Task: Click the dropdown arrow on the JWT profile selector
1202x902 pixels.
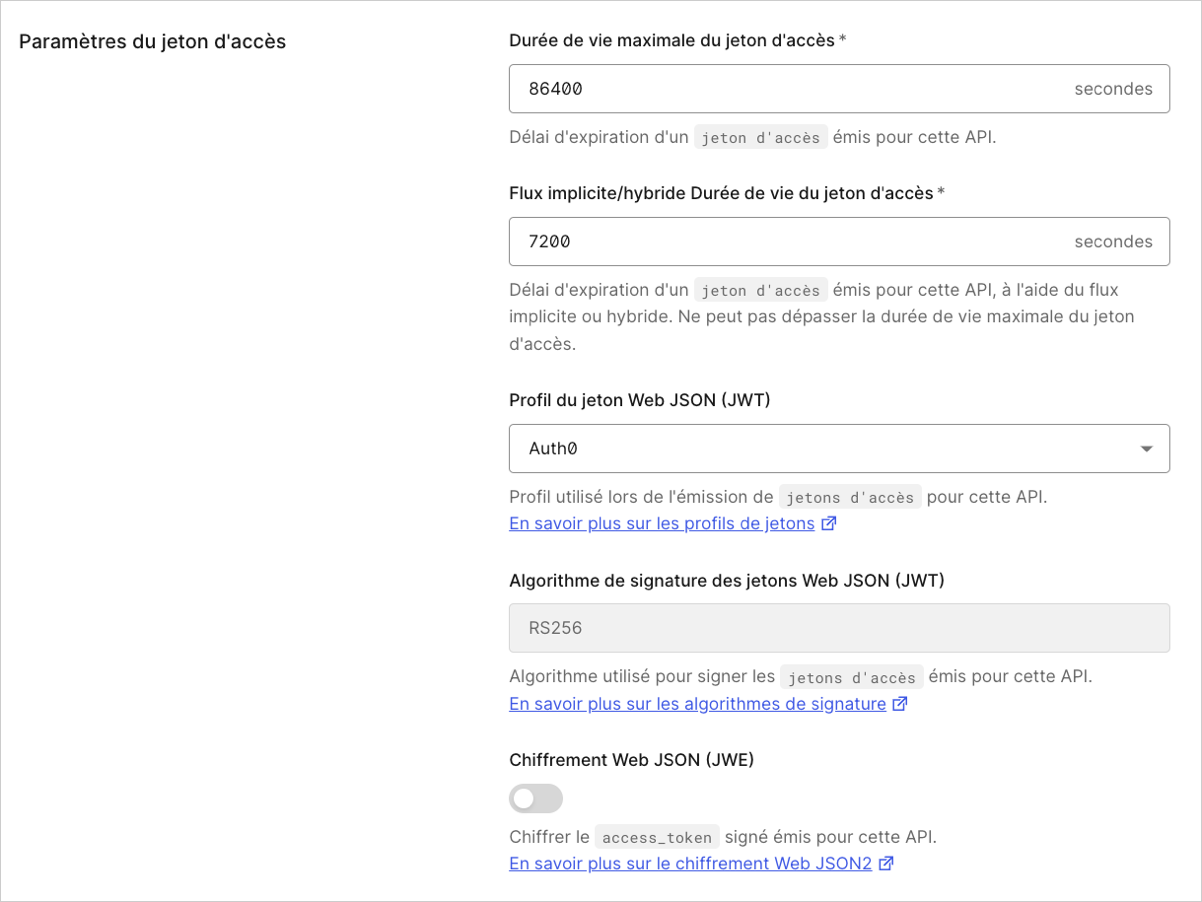Action: 1146,448
